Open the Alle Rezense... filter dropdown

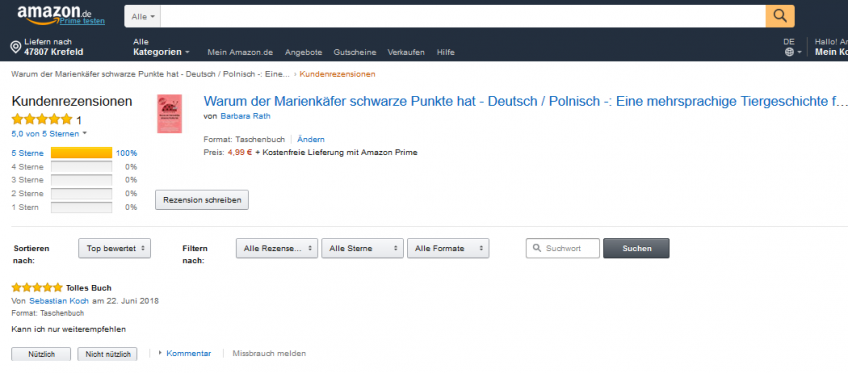[276, 248]
